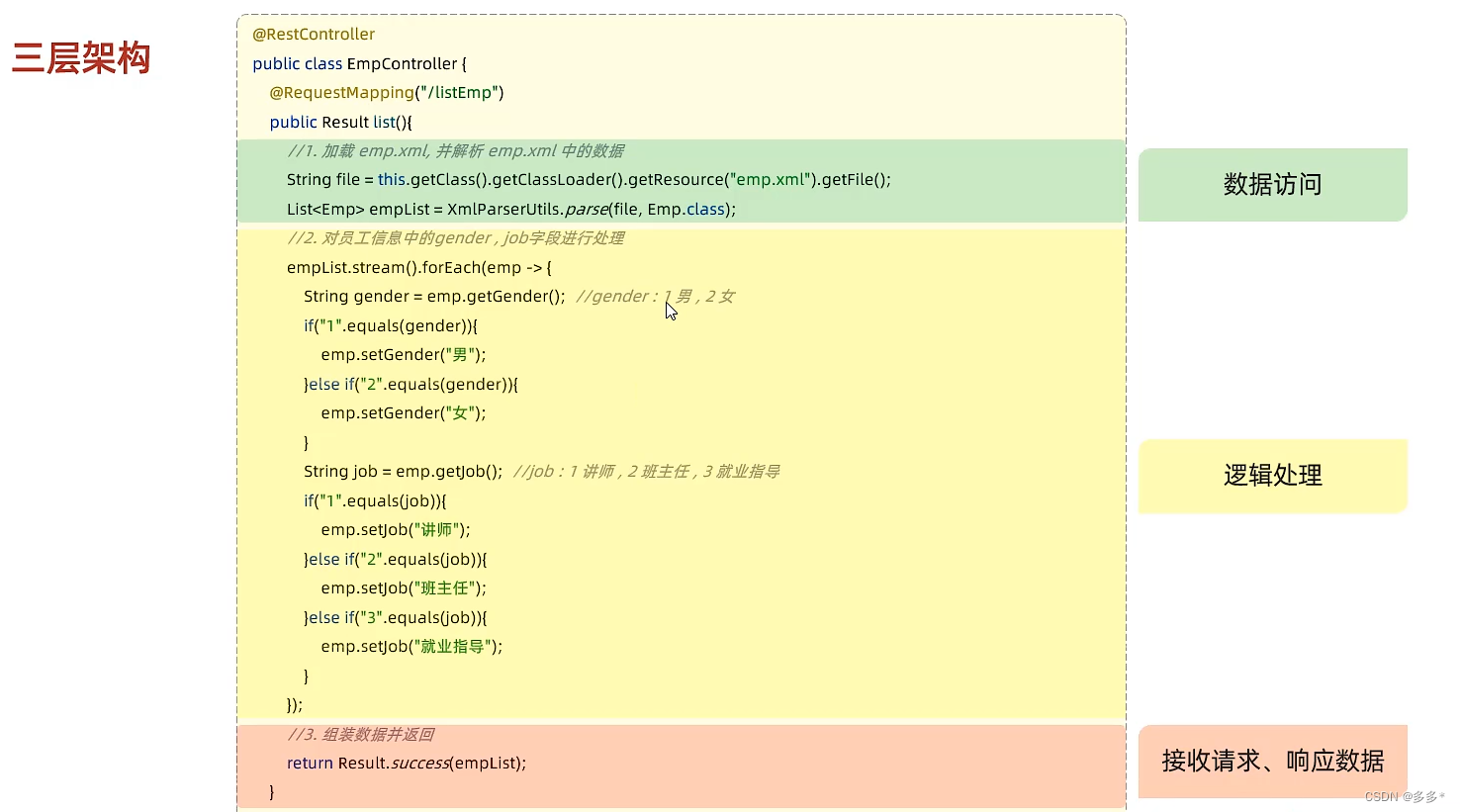
Task: Click the comment about loading emp.xml
Action: [x=455, y=150]
